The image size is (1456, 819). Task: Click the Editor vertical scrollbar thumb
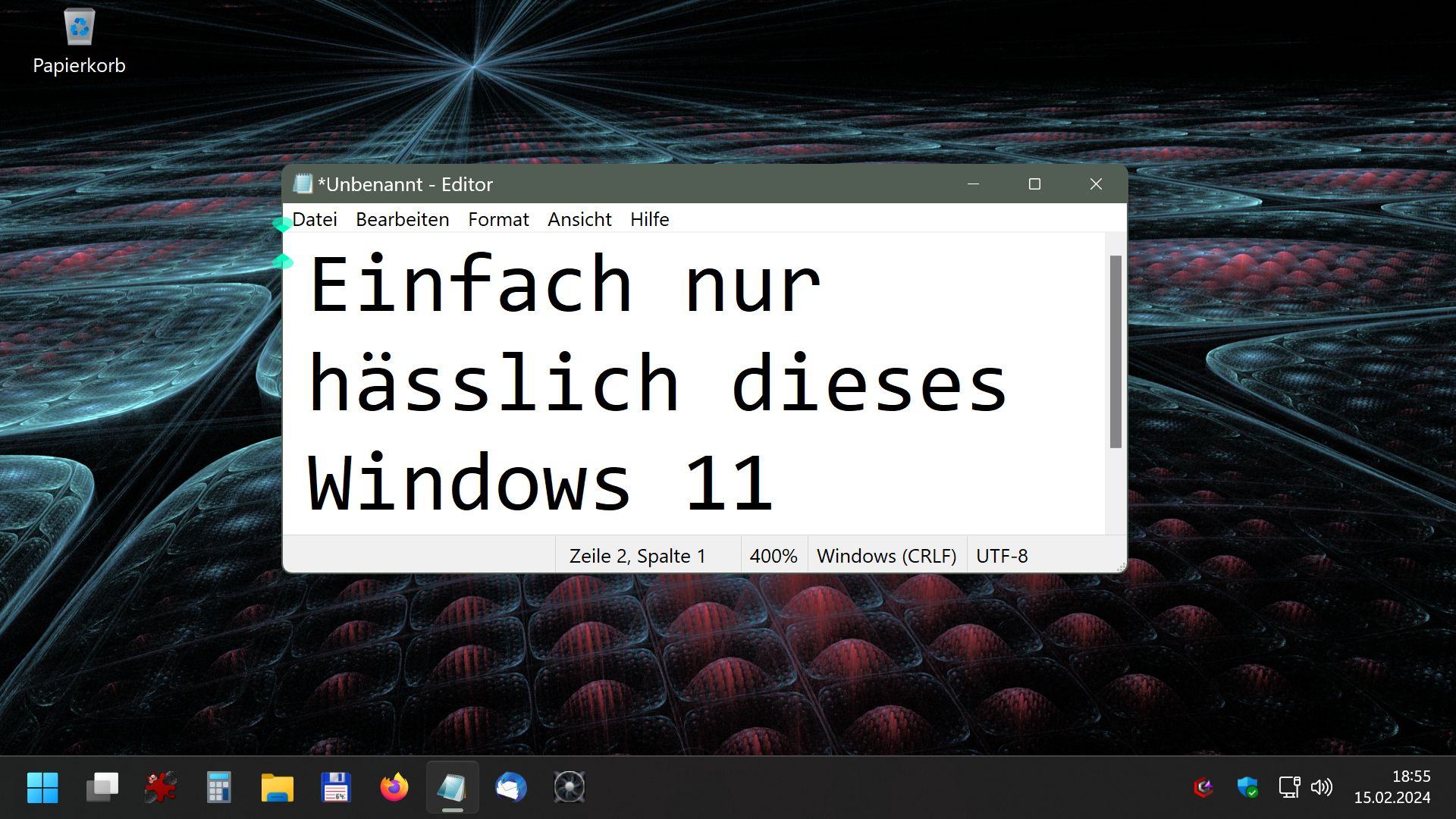pos(1116,351)
